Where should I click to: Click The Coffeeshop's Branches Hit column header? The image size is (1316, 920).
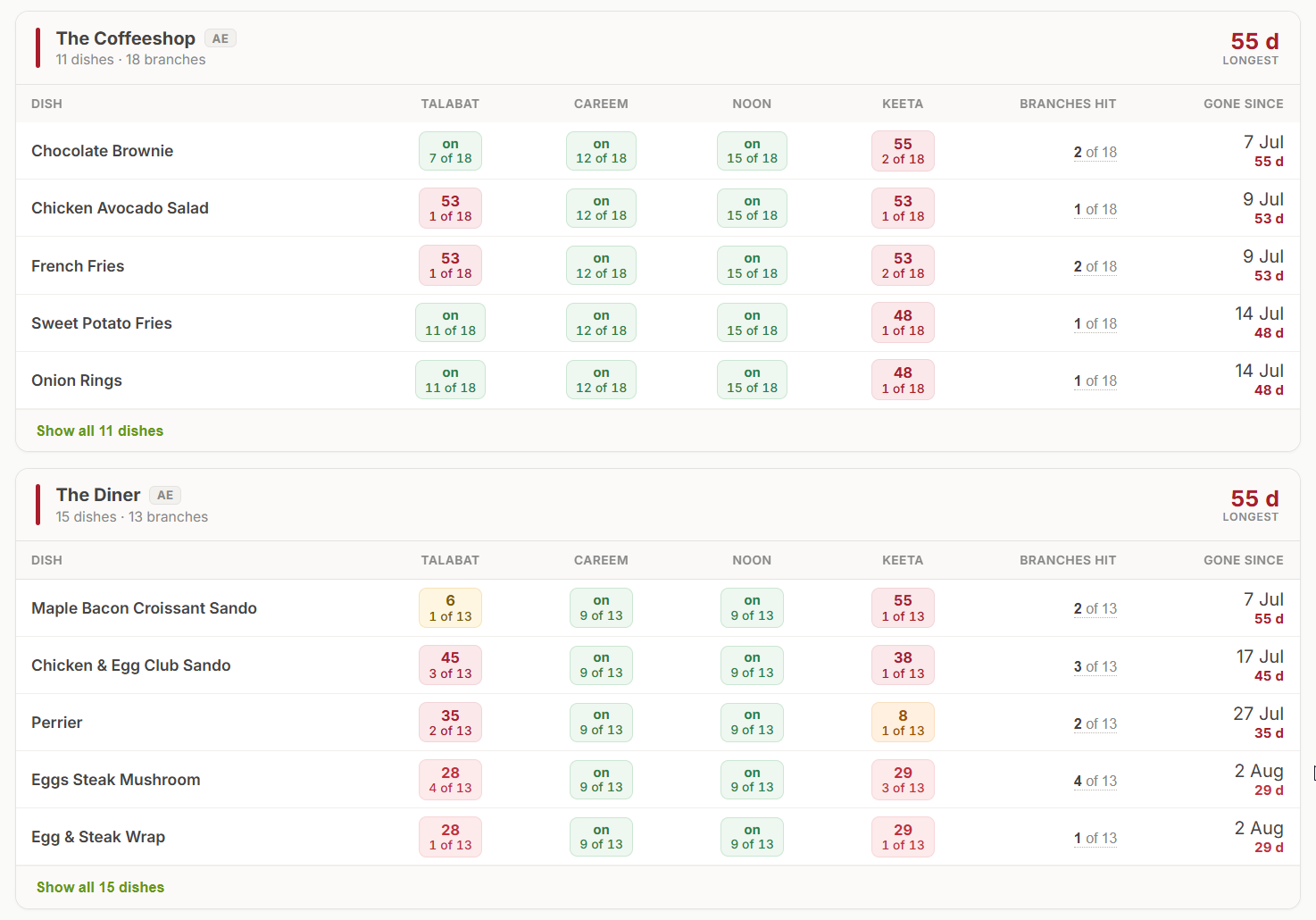[x=1068, y=104]
